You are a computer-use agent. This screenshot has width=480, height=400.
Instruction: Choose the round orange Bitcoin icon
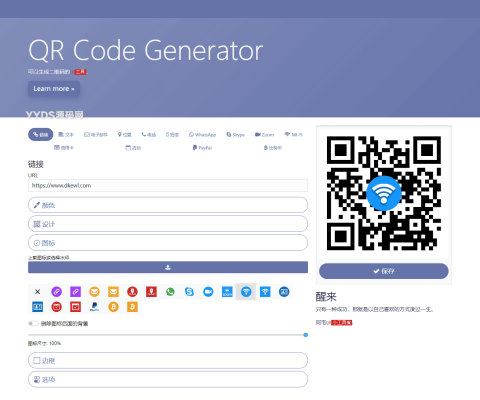pyautogui.click(x=113, y=307)
